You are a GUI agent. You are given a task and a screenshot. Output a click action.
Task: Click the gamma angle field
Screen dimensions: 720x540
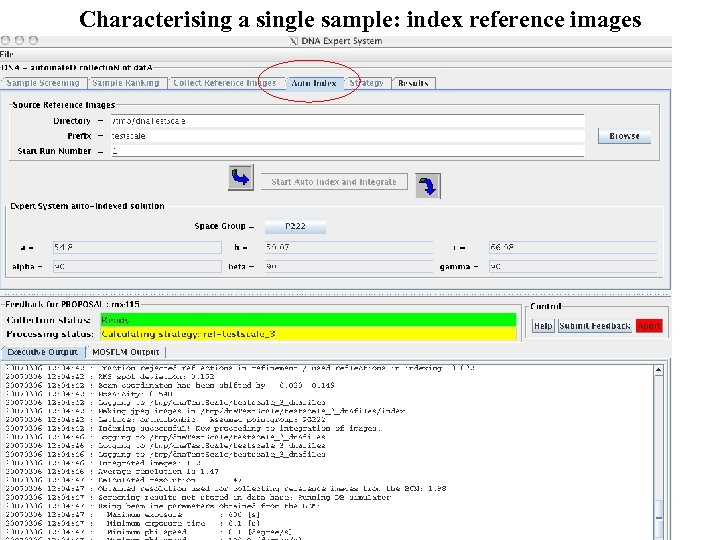(x=573, y=267)
